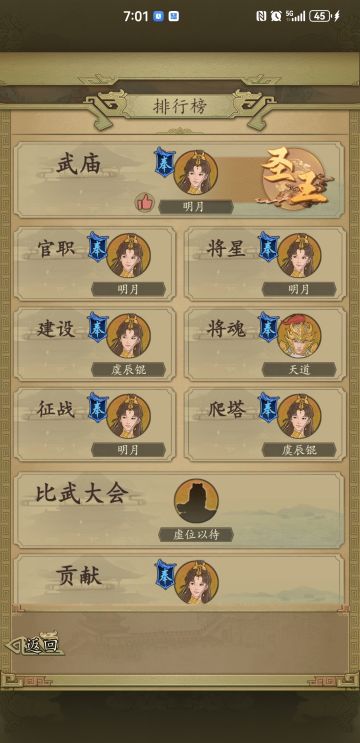Screen dimensions: 360x743
Task: Tap the battery indicator in status bar
Action: coord(320,16)
